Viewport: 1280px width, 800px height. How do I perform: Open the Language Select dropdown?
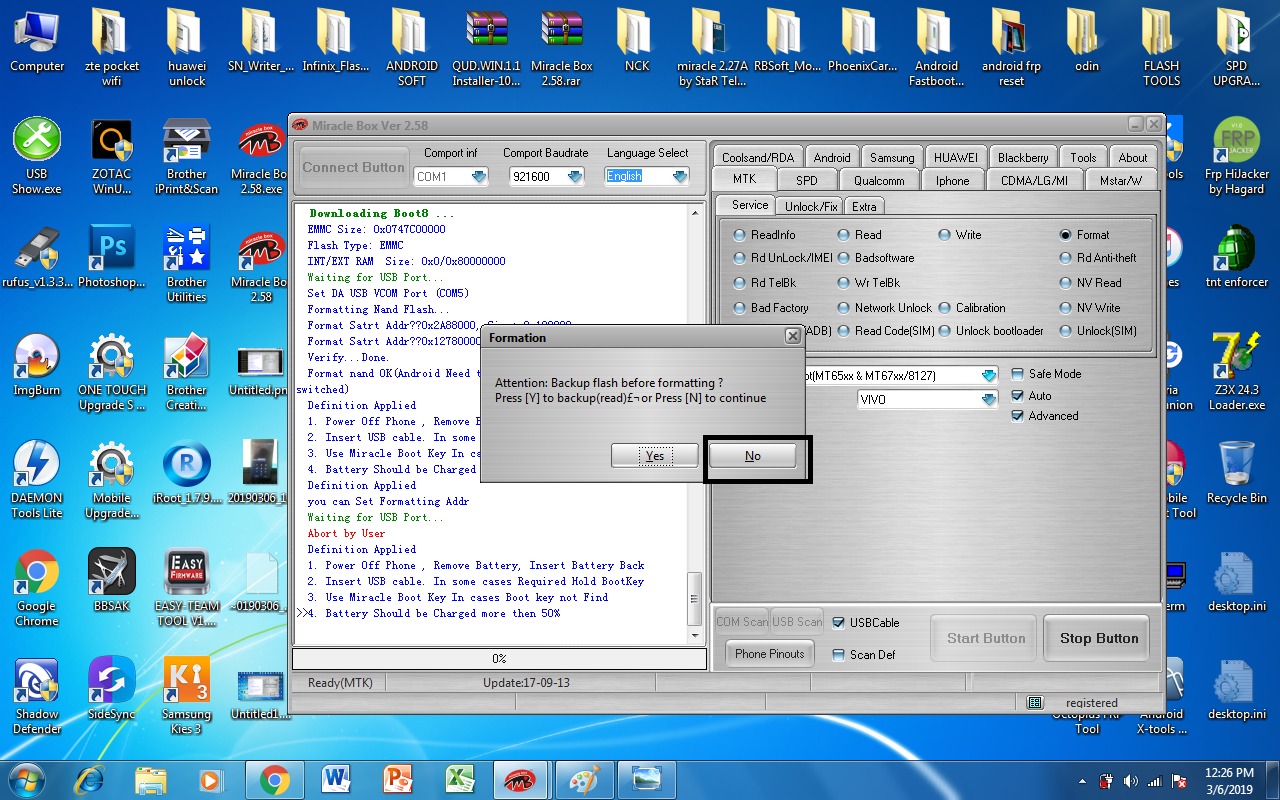pos(680,177)
